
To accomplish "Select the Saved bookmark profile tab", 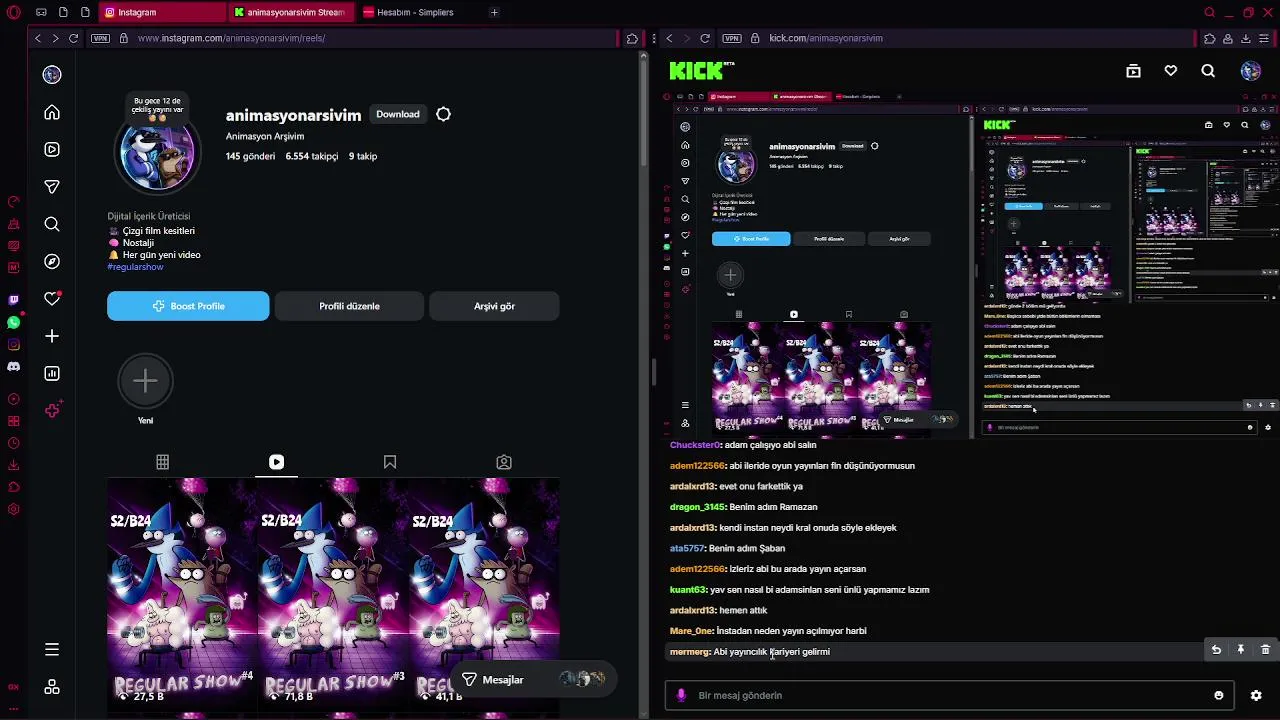I will point(390,462).
